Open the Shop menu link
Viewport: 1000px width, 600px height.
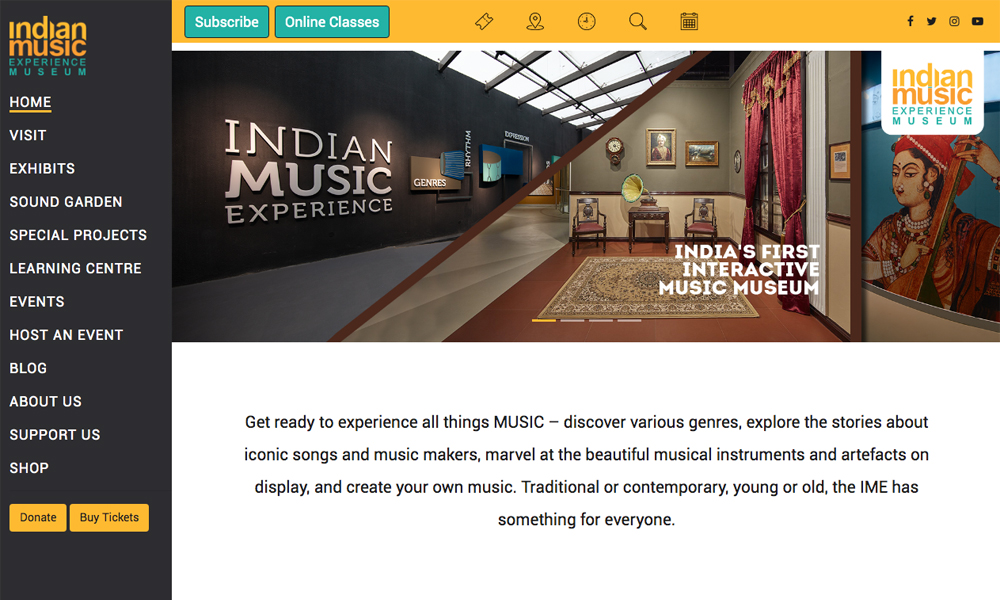click(29, 468)
